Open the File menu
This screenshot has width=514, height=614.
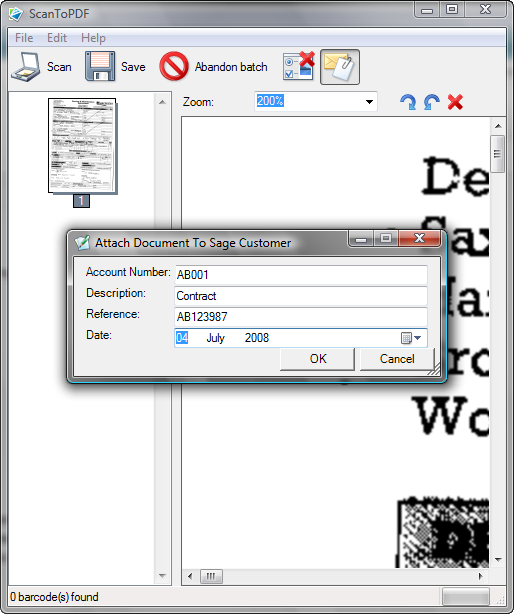pyautogui.click(x=24, y=38)
